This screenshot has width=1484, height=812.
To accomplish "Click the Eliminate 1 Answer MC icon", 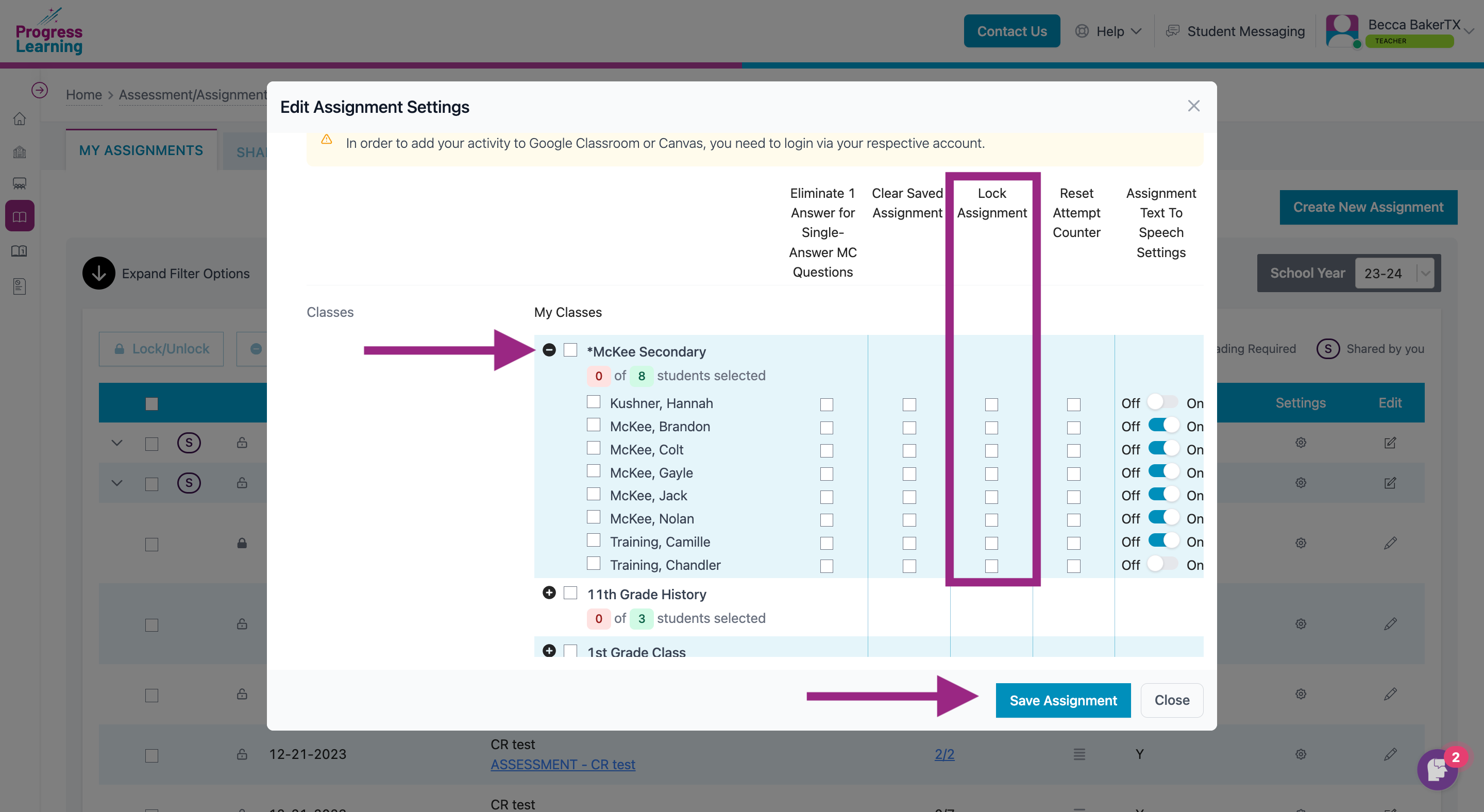I will point(826,404).
